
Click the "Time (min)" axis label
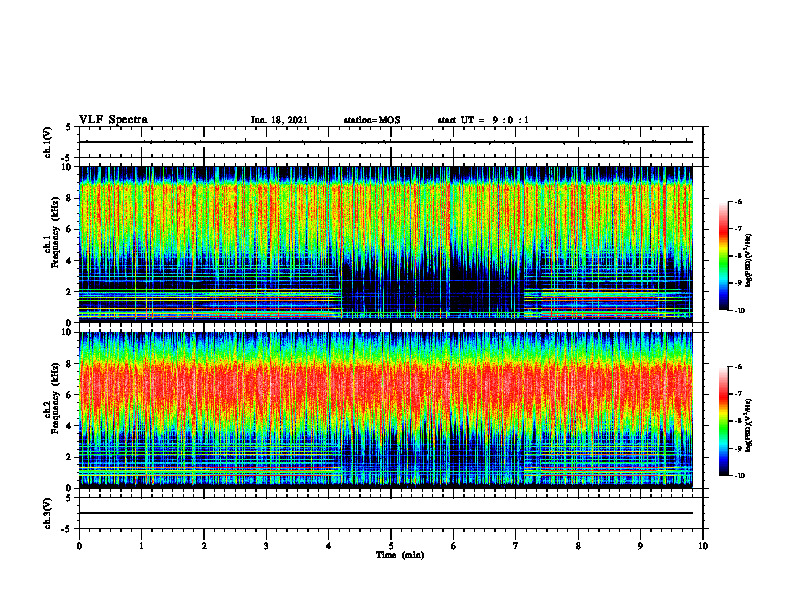tap(400, 555)
